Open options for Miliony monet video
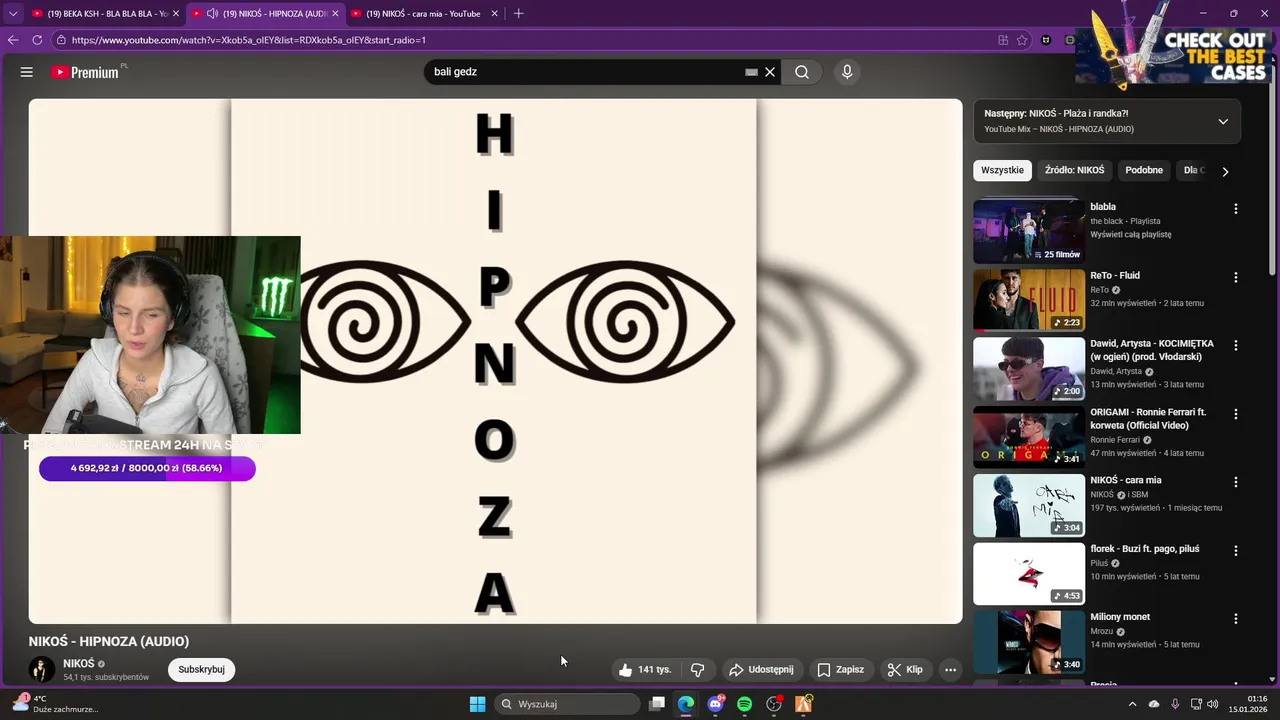This screenshot has width=1280, height=720. (x=1236, y=619)
